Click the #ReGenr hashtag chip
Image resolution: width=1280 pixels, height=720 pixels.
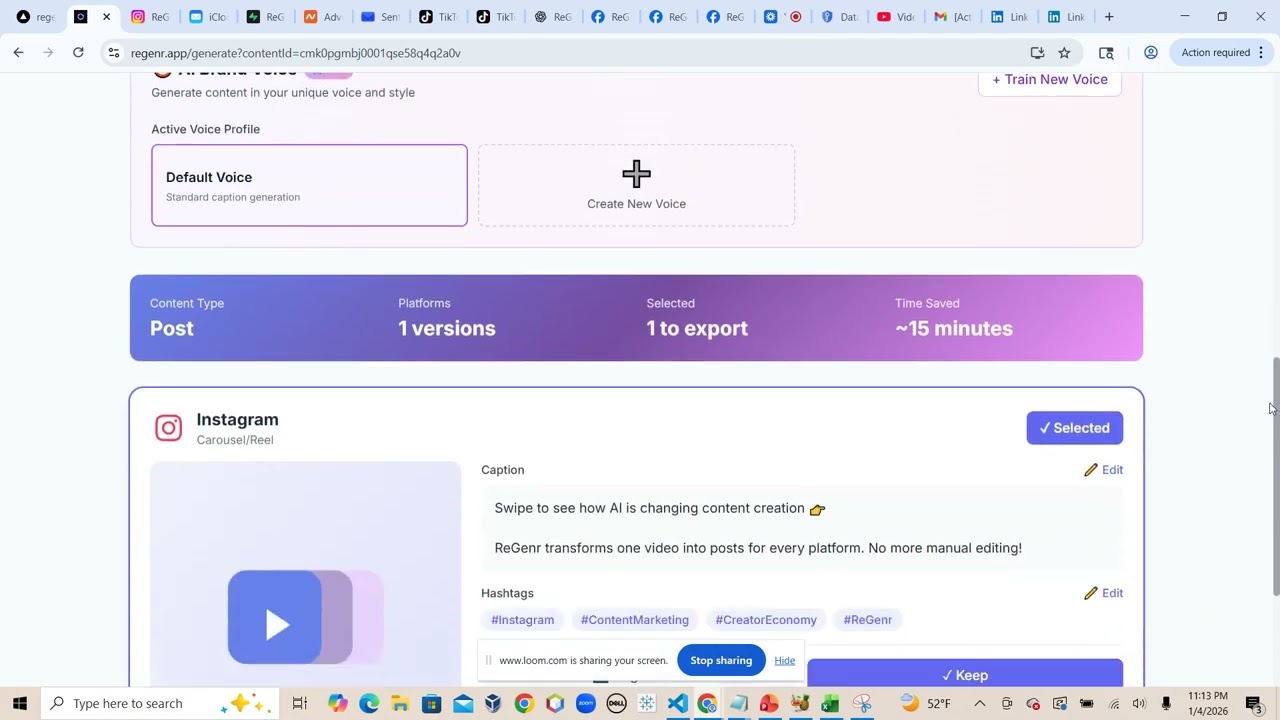click(867, 620)
